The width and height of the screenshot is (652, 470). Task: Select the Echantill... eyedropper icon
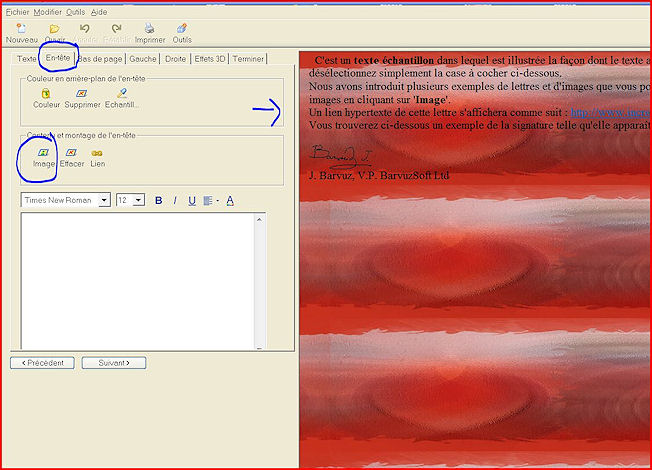pos(122,93)
